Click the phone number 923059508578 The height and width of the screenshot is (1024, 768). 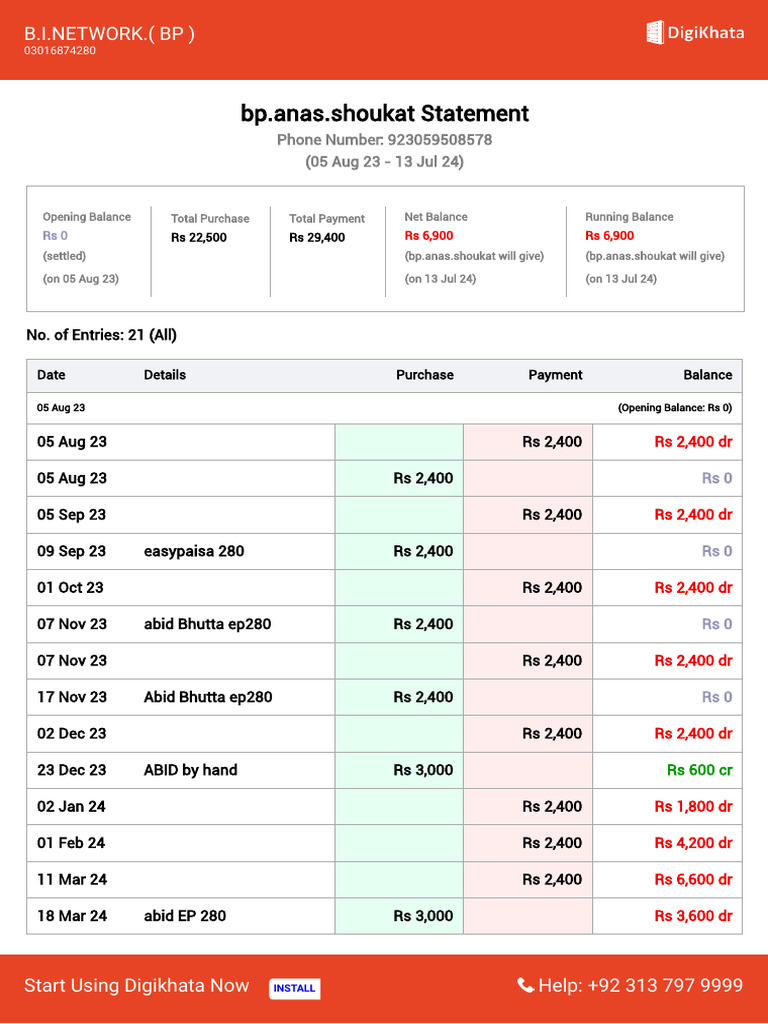pyautogui.click(x=439, y=140)
